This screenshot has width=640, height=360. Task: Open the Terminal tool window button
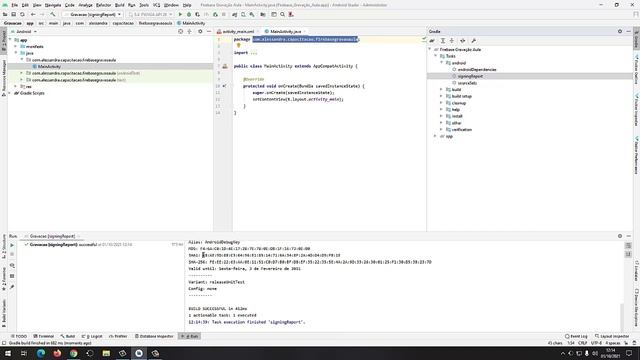click(x=44, y=336)
